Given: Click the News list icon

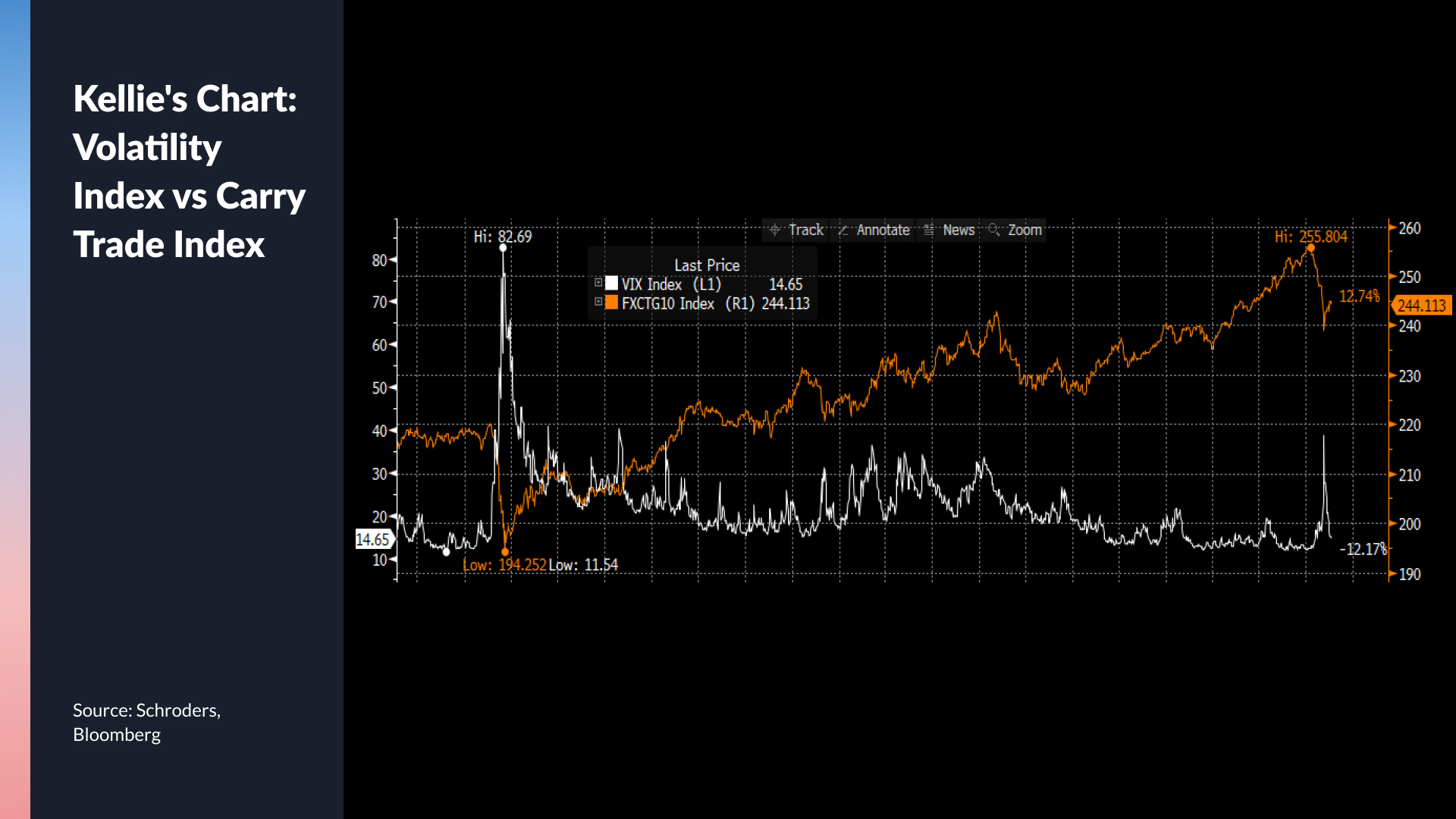Looking at the screenshot, I should click(x=929, y=230).
